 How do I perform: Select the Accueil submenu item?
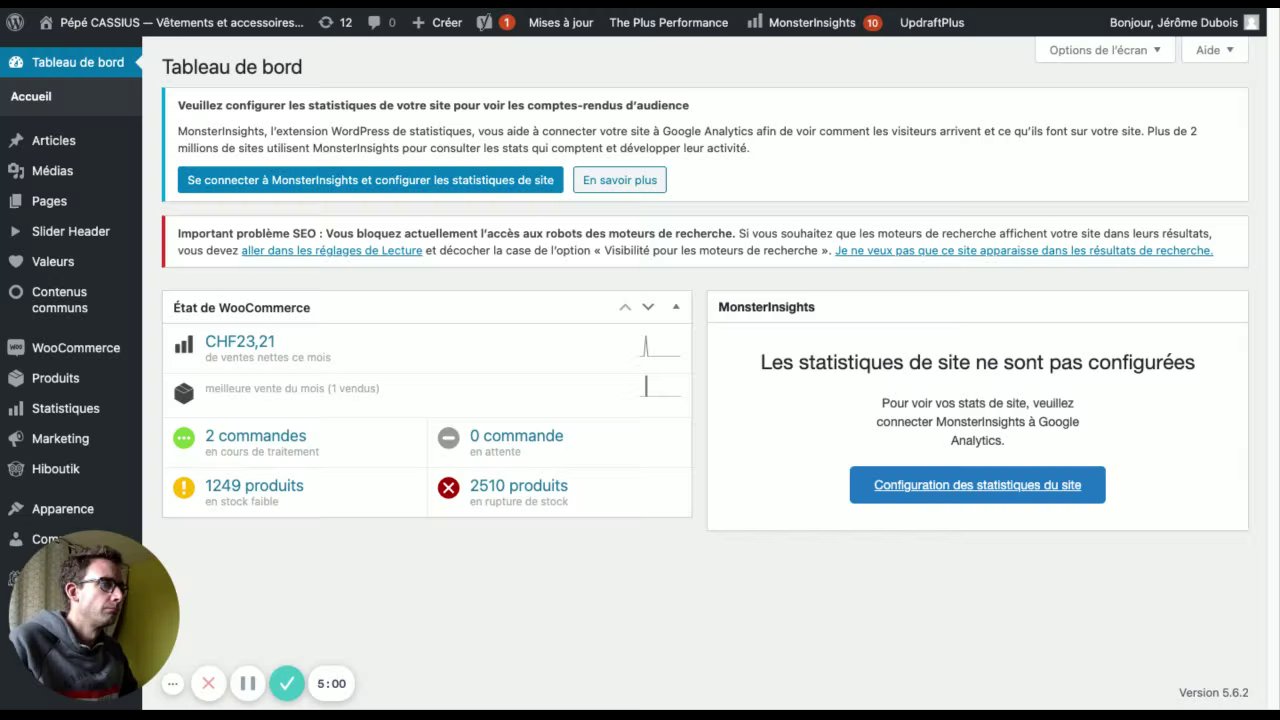(x=31, y=96)
